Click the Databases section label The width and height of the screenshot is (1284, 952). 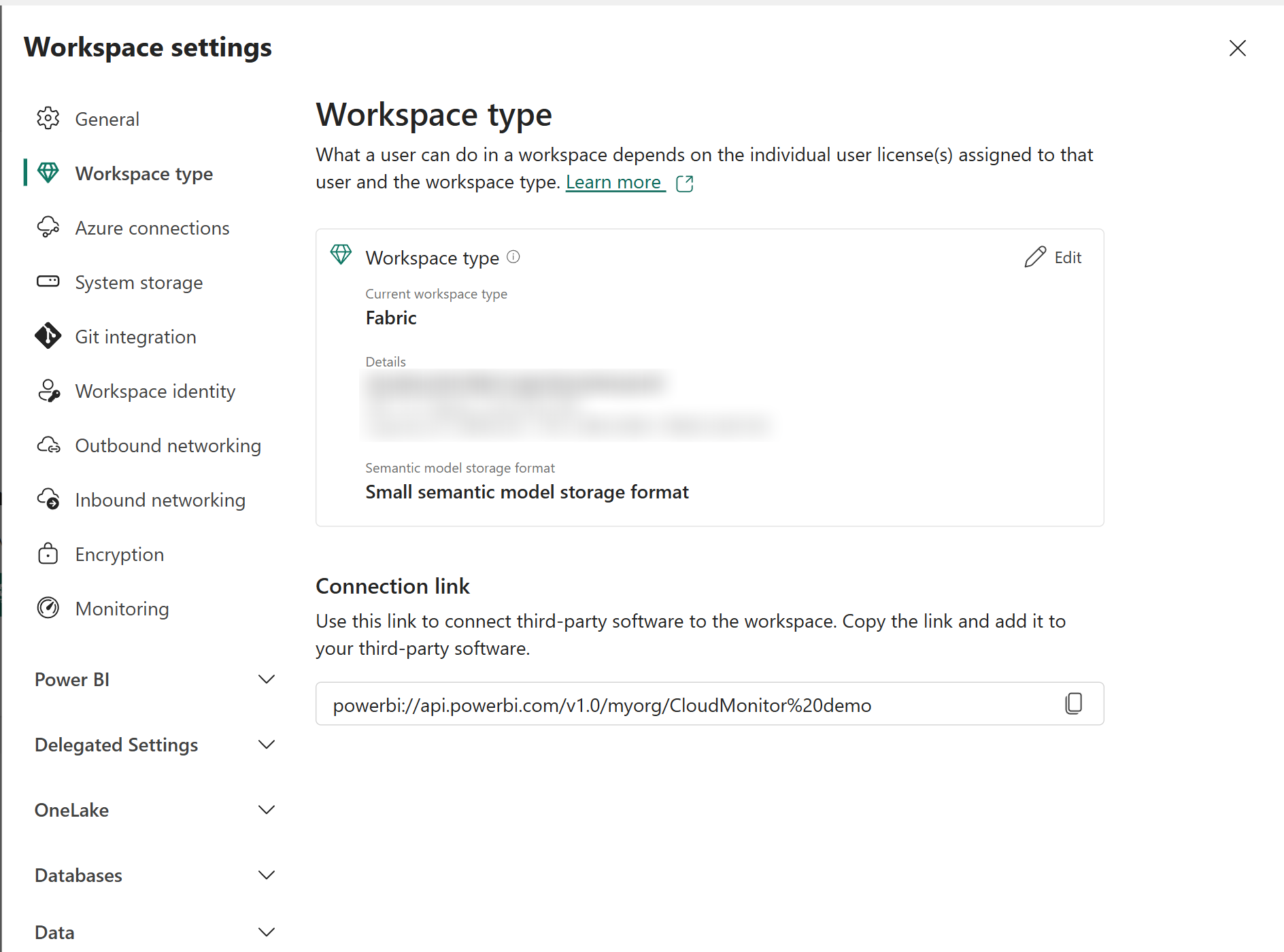(x=78, y=876)
